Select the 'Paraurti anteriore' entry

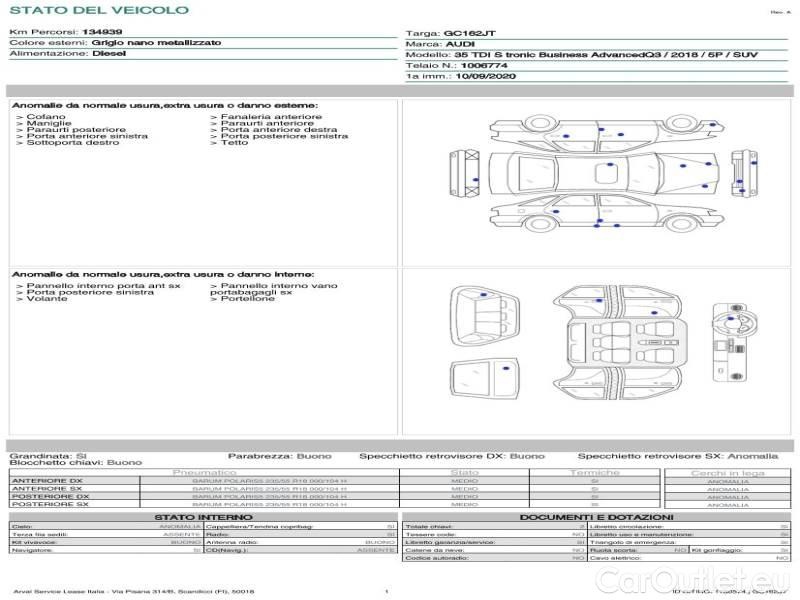262,123
